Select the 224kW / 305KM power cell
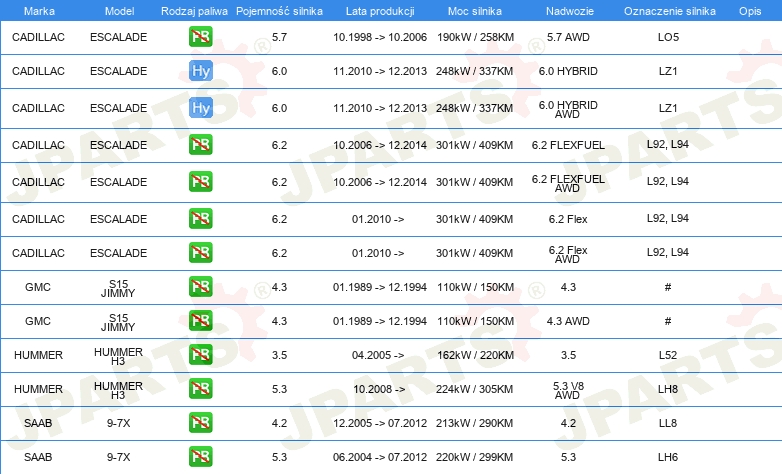 (x=475, y=389)
